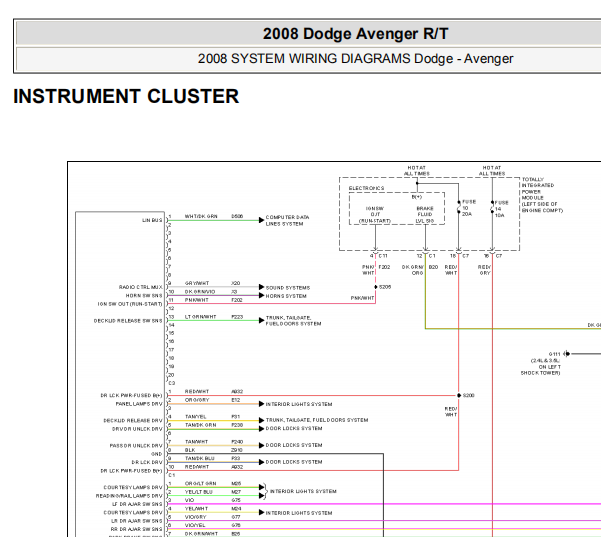Click the 'LT GRN/WHT' wire color label
Screen dimensions: 601x537
pos(200,317)
